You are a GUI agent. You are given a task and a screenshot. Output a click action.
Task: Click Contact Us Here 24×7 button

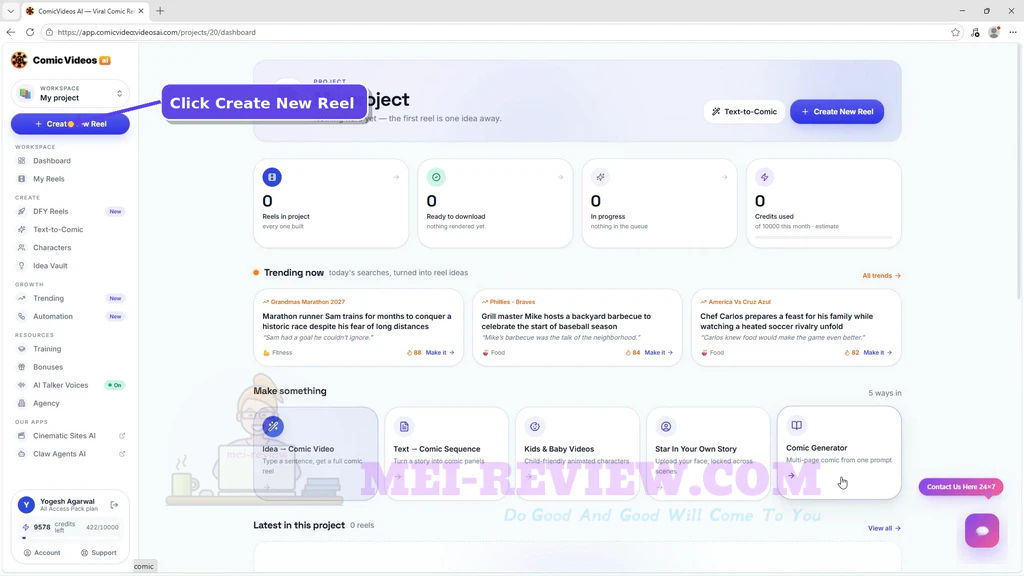961,487
